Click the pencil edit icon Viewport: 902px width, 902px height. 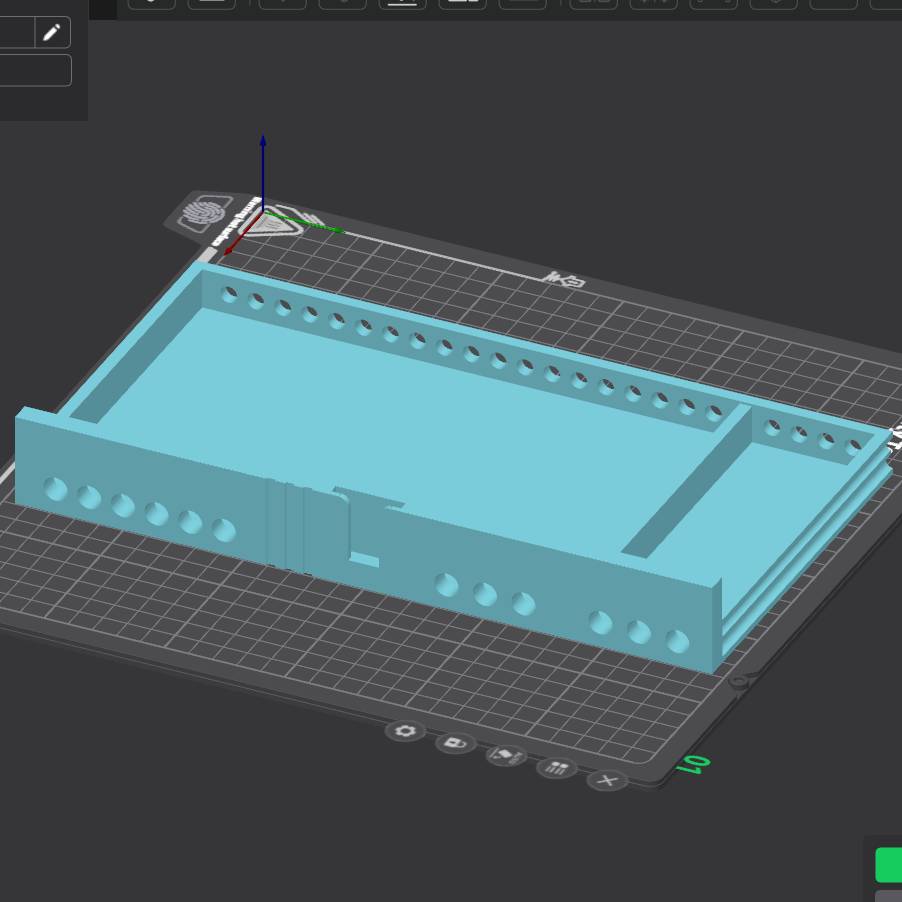pos(52,32)
